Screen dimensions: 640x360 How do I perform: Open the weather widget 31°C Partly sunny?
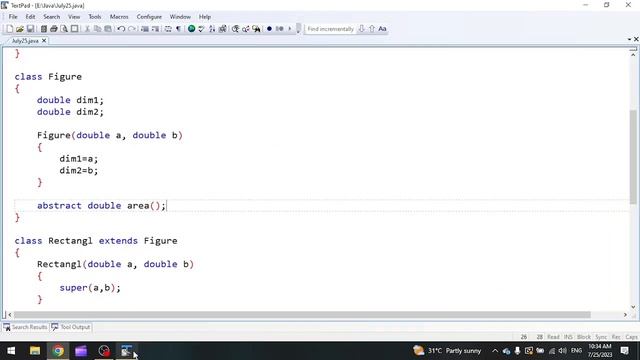tap(447, 351)
